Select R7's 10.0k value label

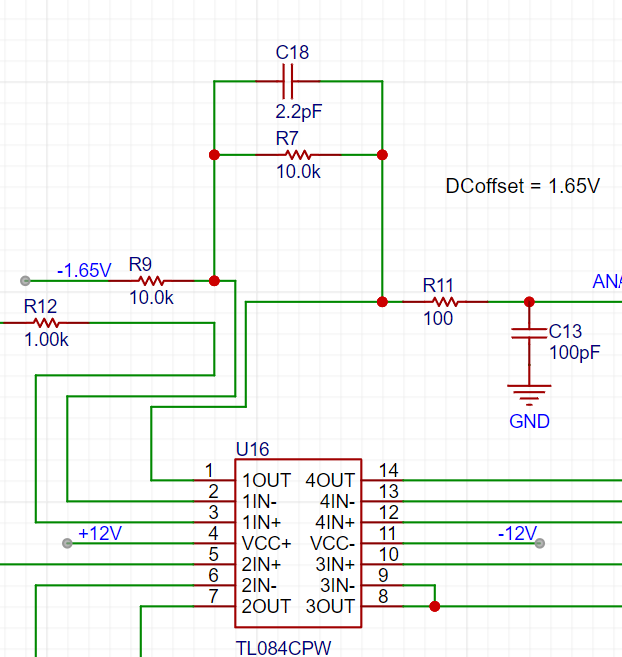(x=298, y=172)
